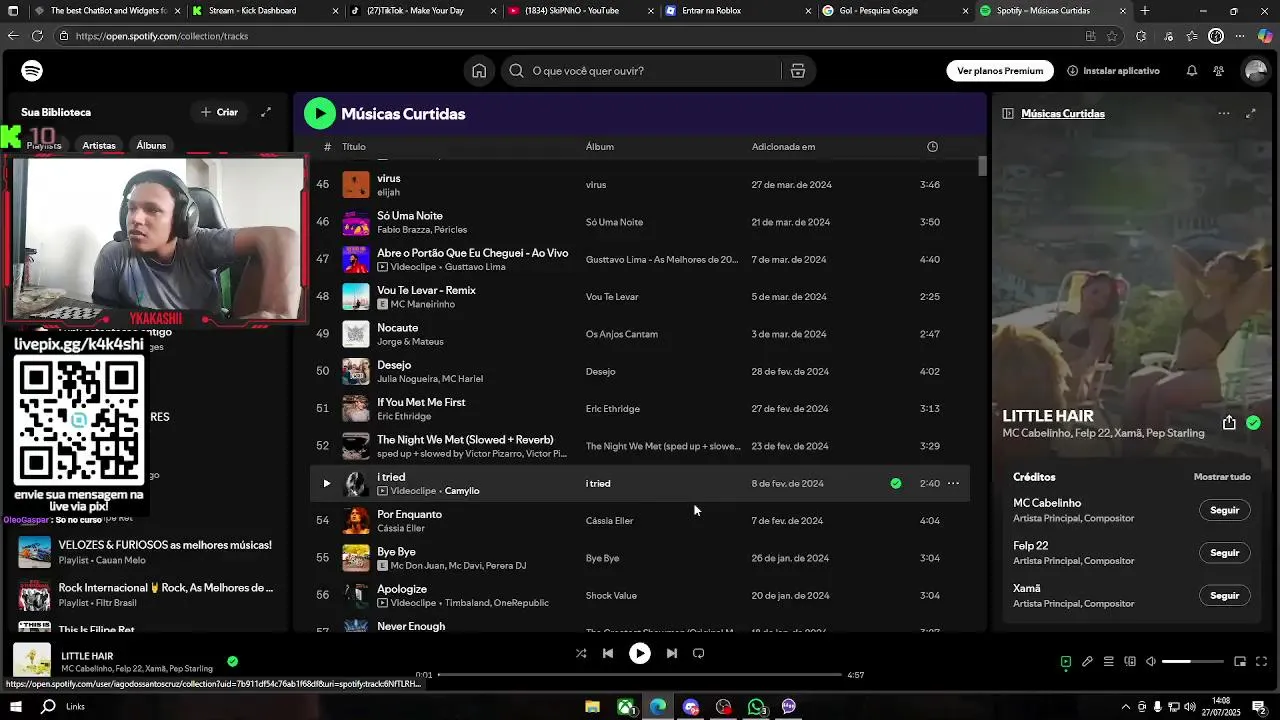Hide the now playing panel icon
Screen dimensions: 1280x720
tap(1008, 114)
